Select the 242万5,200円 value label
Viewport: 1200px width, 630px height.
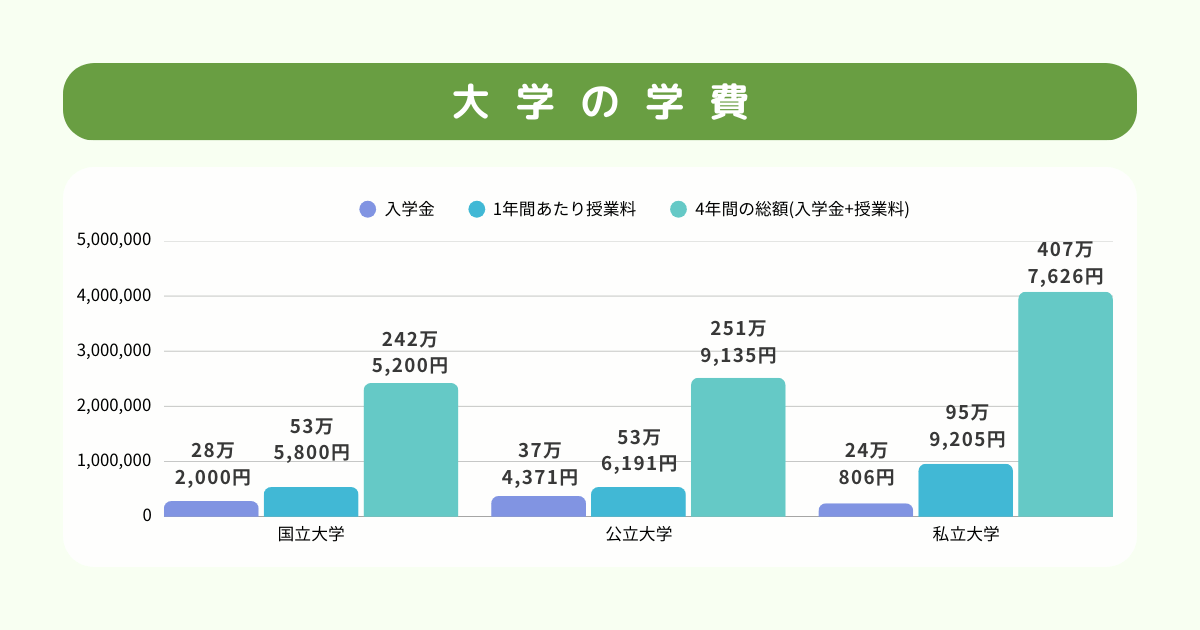(x=411, y=352)
